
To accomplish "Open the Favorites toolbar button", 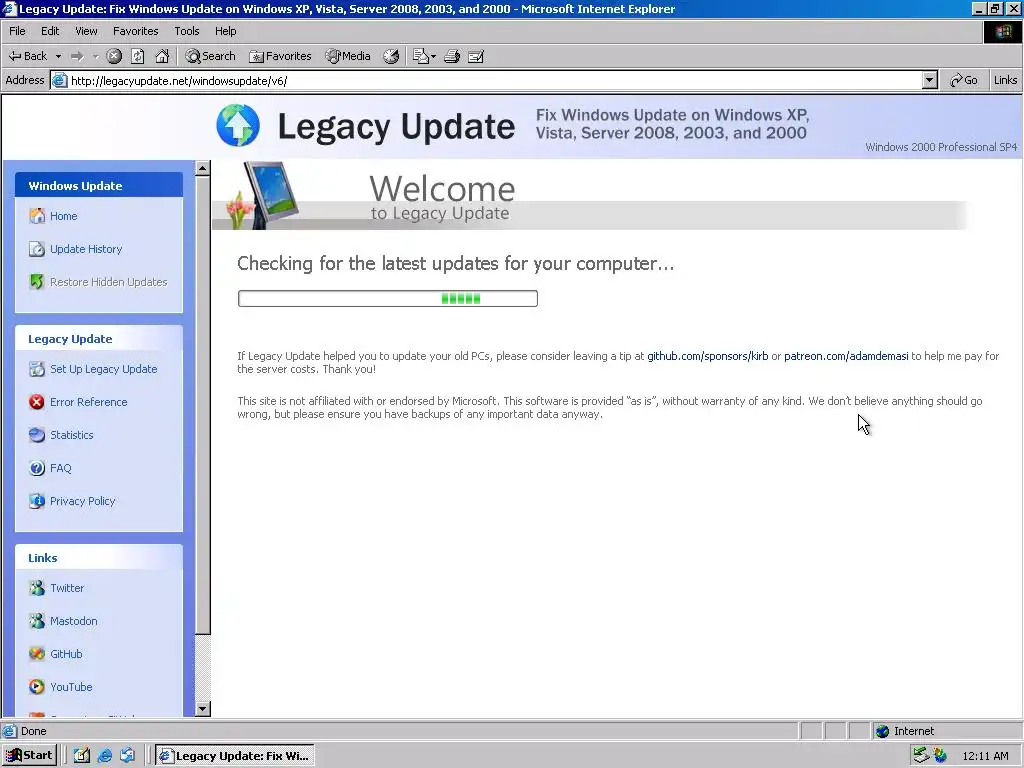I will coord(281,56).
